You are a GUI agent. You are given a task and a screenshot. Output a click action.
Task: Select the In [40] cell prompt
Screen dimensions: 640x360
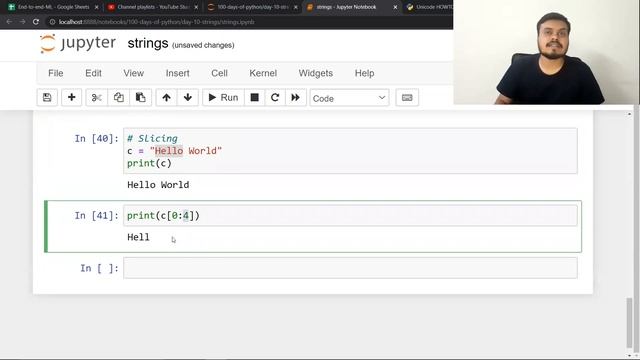point(96,139)
